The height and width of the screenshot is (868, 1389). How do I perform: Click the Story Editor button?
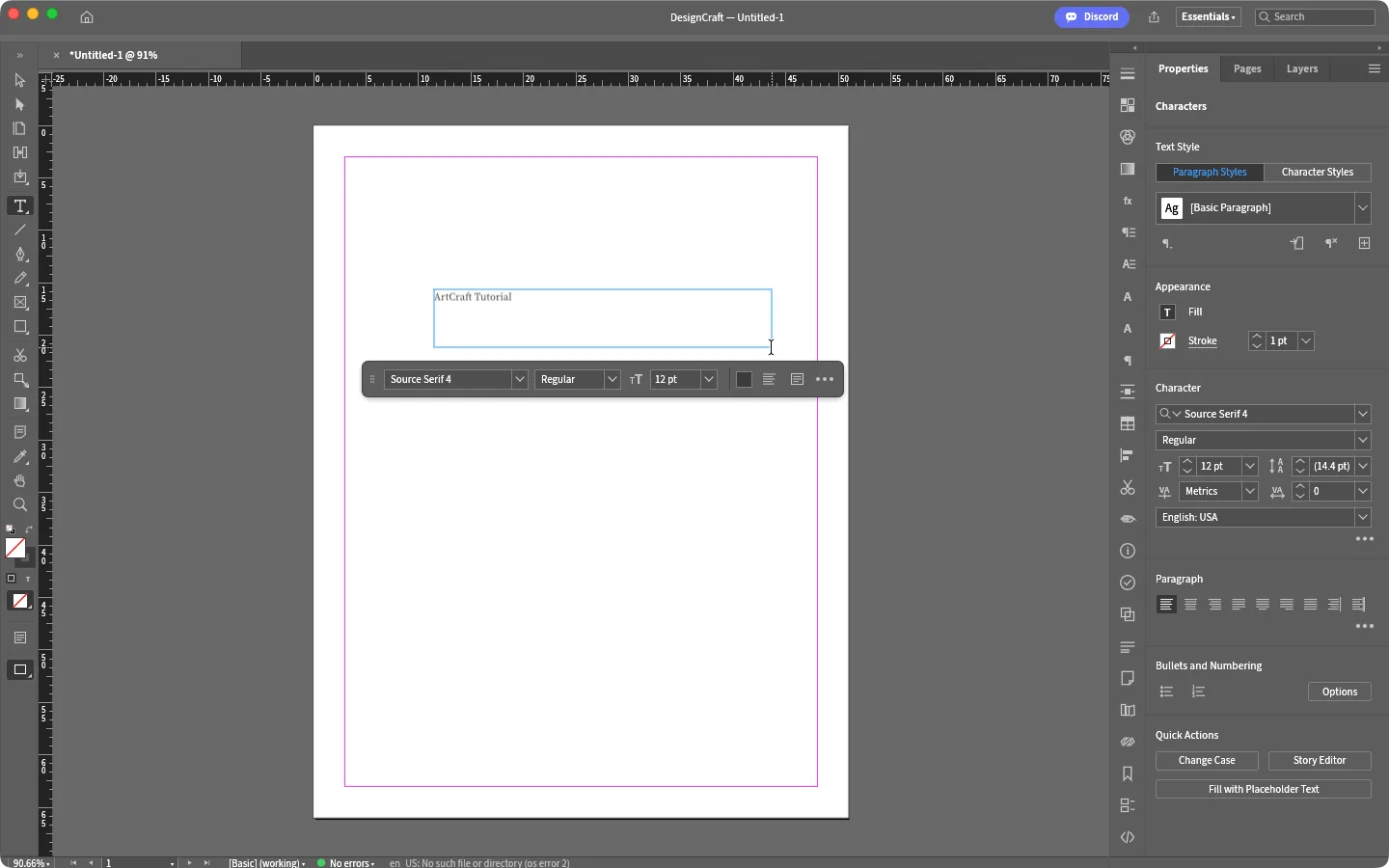(x=1320, y=761)
